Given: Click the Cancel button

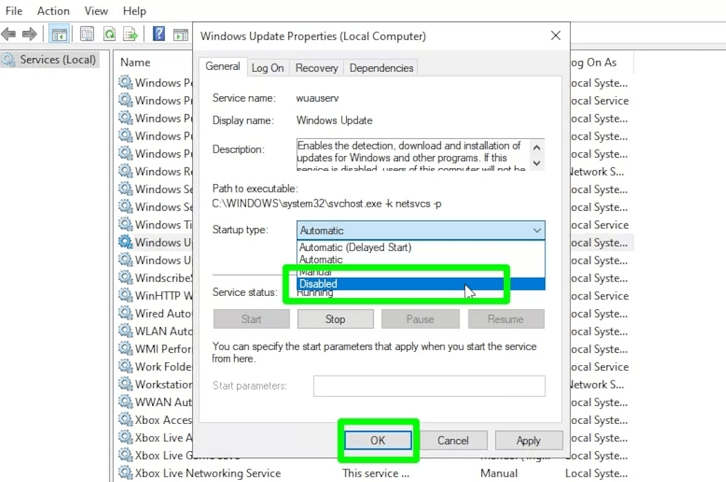Looking at the screenshot, I should point(453,440).
